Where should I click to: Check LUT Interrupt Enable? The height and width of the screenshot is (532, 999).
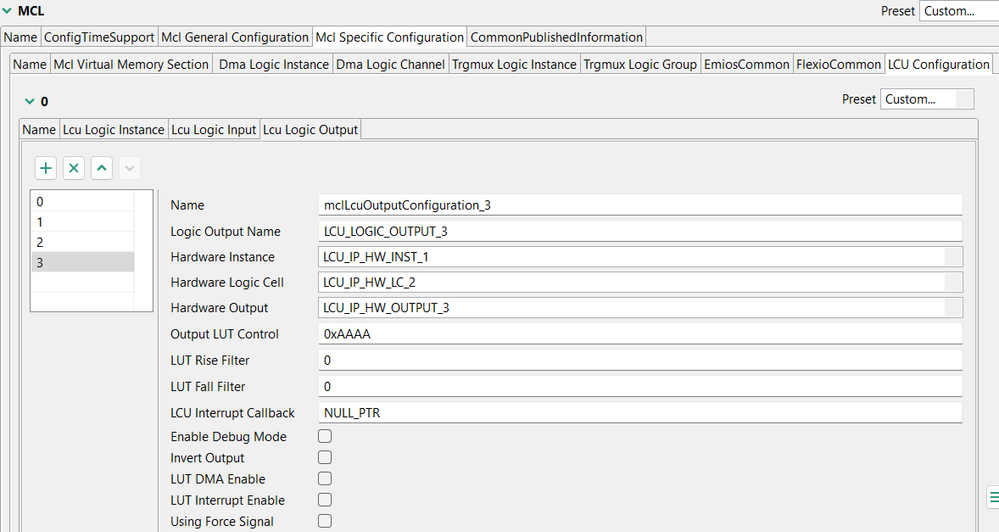tap(325, 500)
